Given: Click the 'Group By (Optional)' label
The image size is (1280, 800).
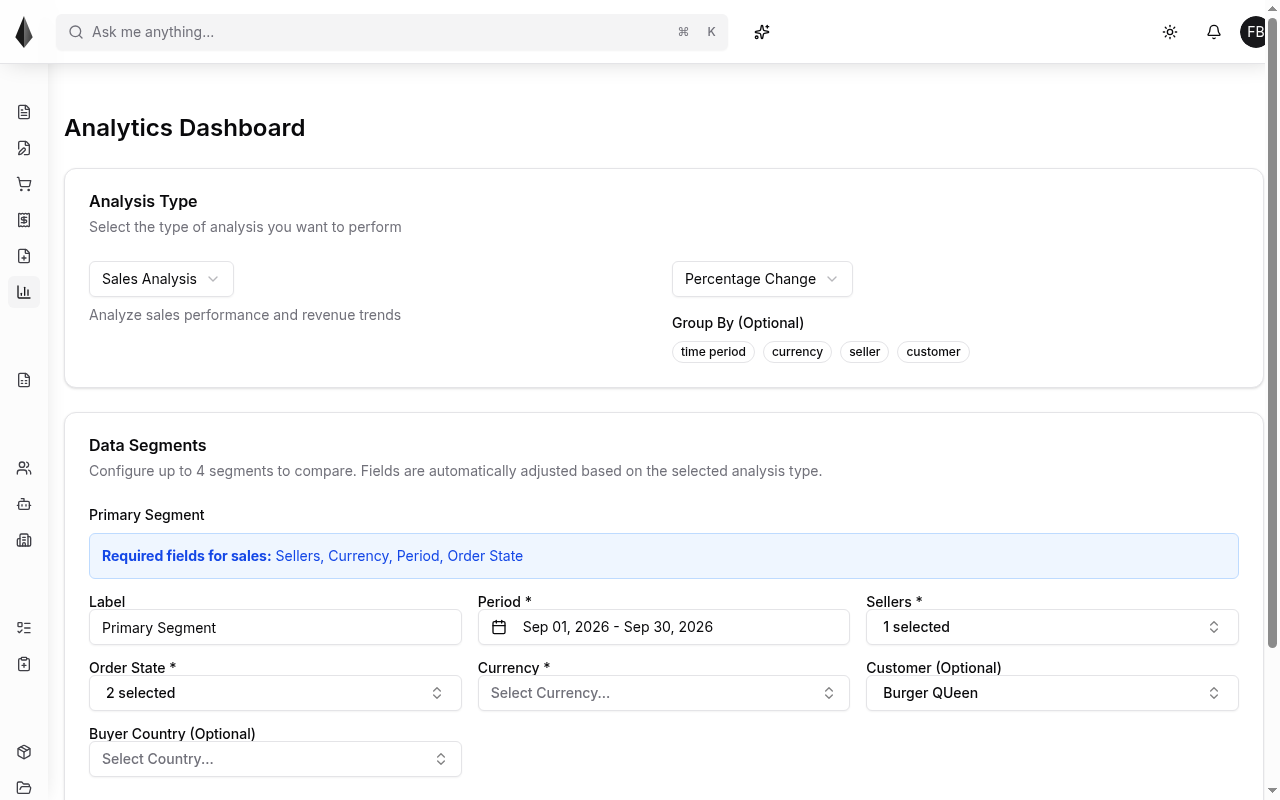Looking at the screenshot, I should pyautogui.click(x=738, y=323).
